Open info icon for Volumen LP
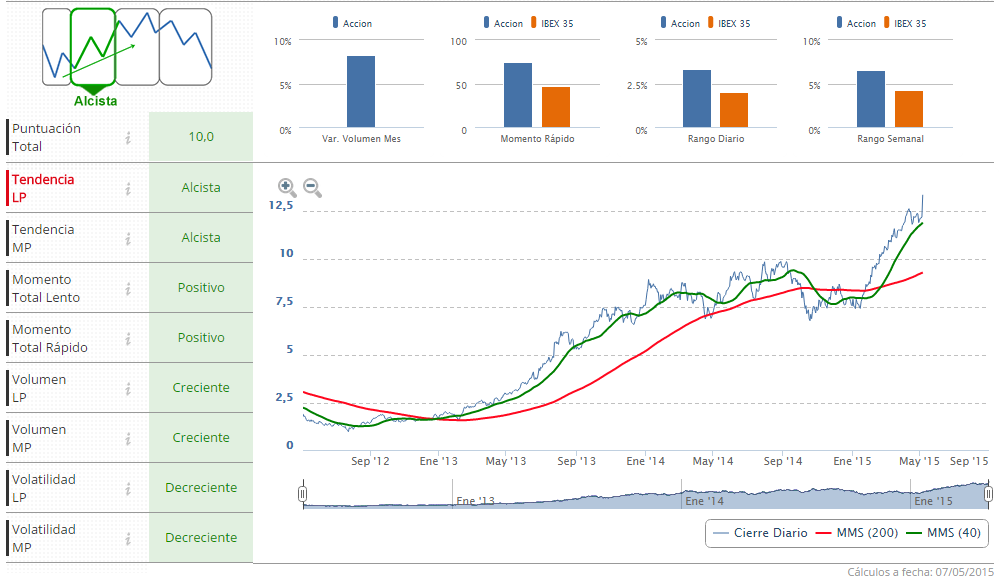This screenshot has width=1001, height=587. pos(128,388)
